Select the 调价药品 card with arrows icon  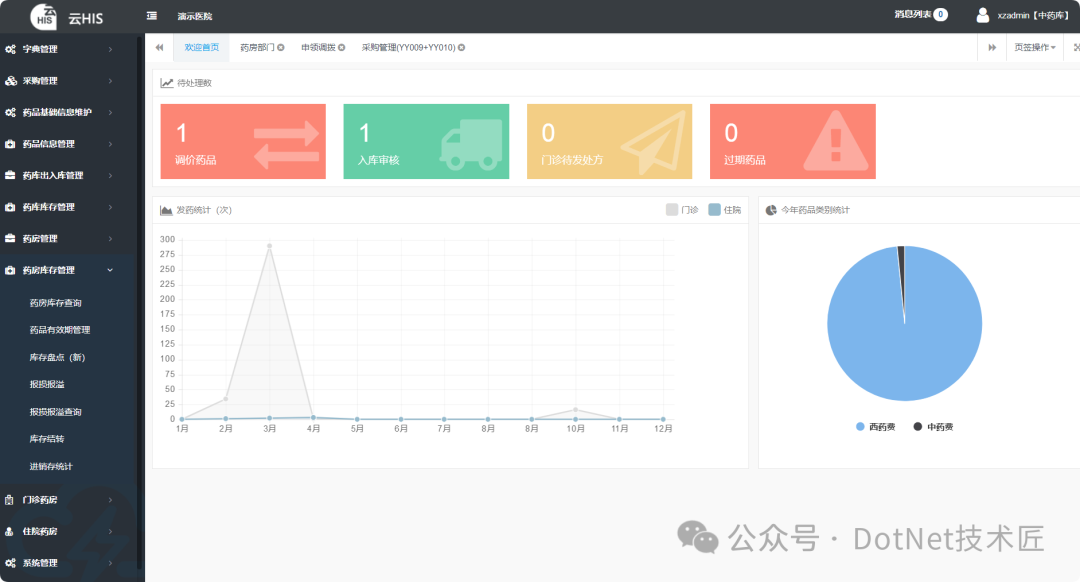(x=242, y=141)
